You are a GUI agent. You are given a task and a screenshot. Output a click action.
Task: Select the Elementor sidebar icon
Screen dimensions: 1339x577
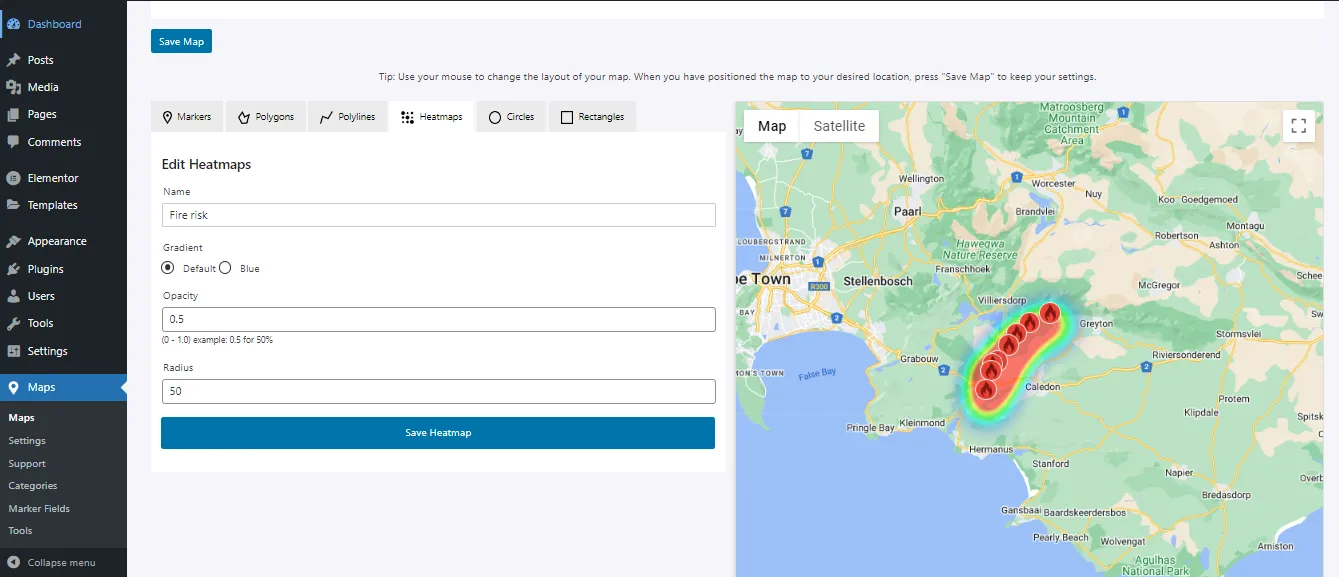(x=13, y=177)
